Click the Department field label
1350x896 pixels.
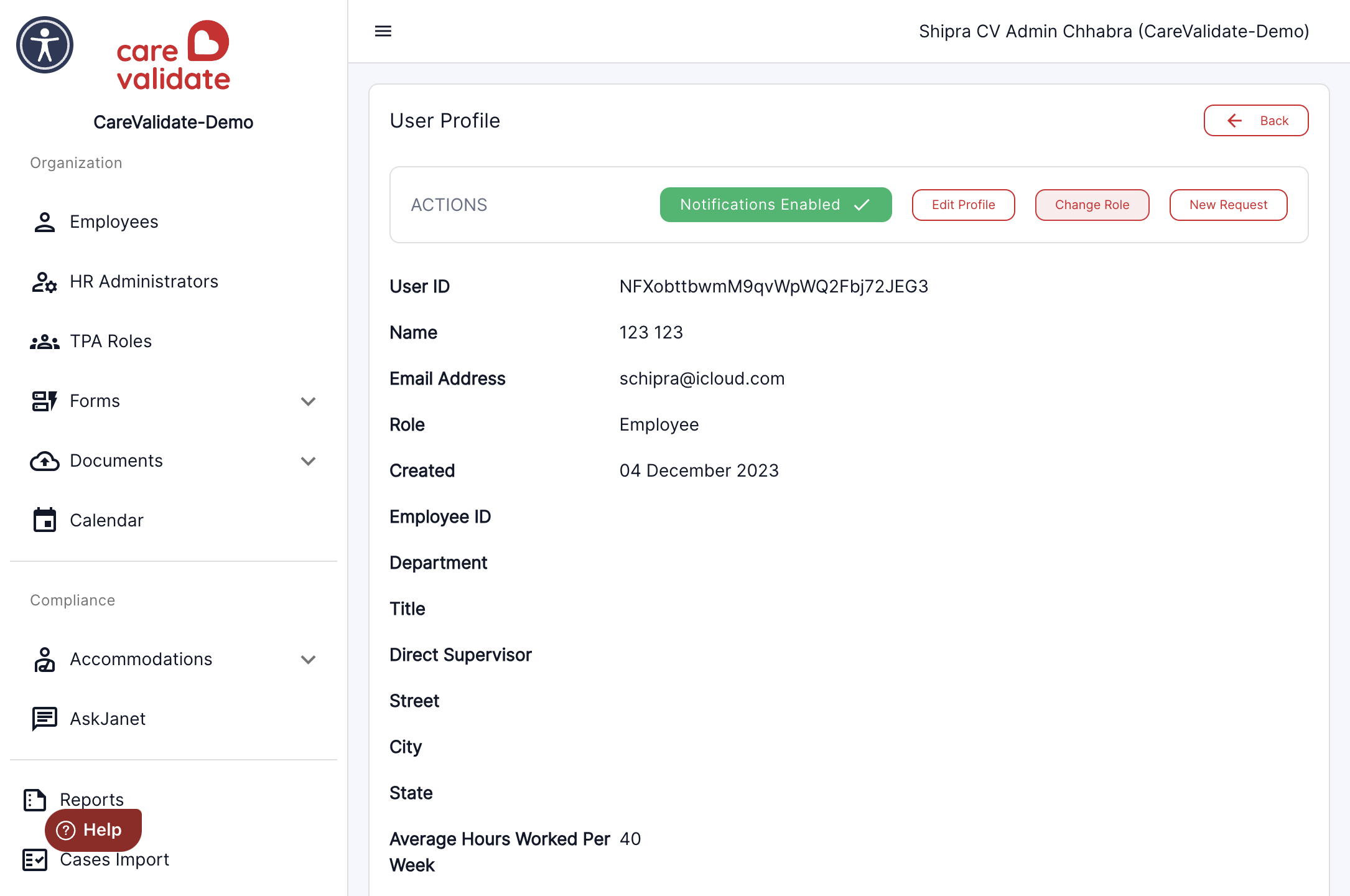pos(439,563)
